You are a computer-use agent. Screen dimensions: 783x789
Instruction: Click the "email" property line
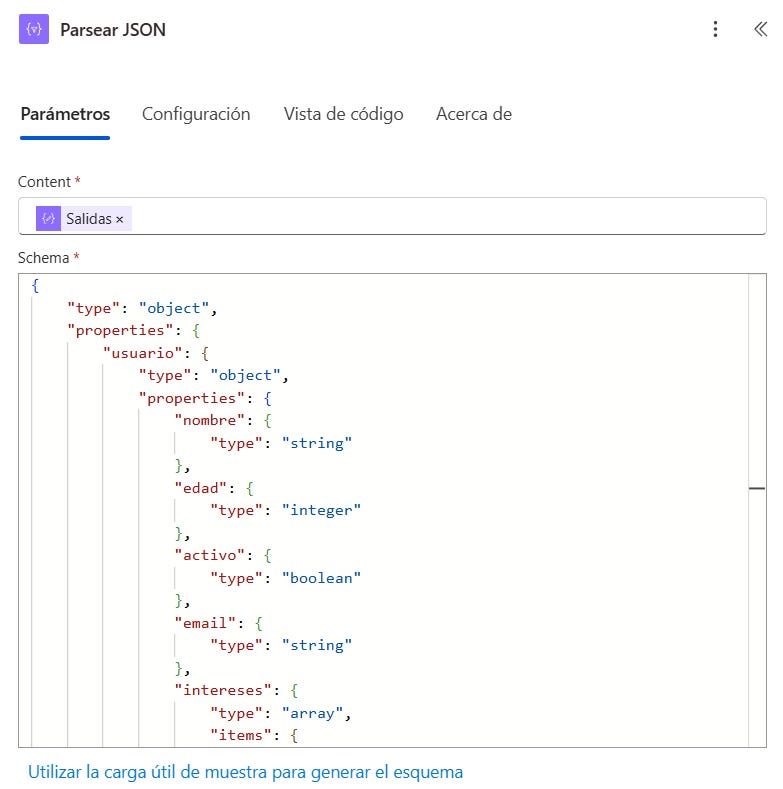(218, 623)
